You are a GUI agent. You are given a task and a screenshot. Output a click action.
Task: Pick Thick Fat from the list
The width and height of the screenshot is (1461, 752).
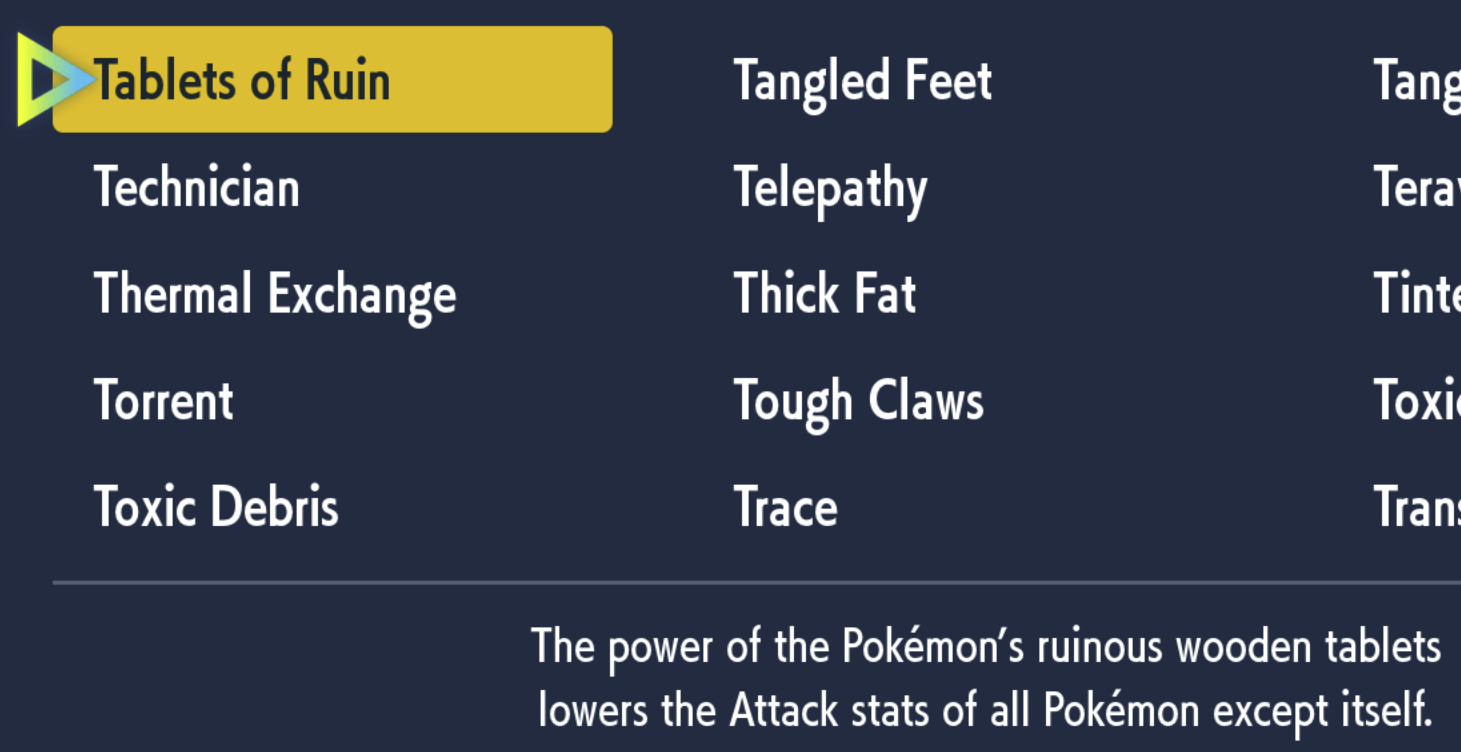pos(825,293)
